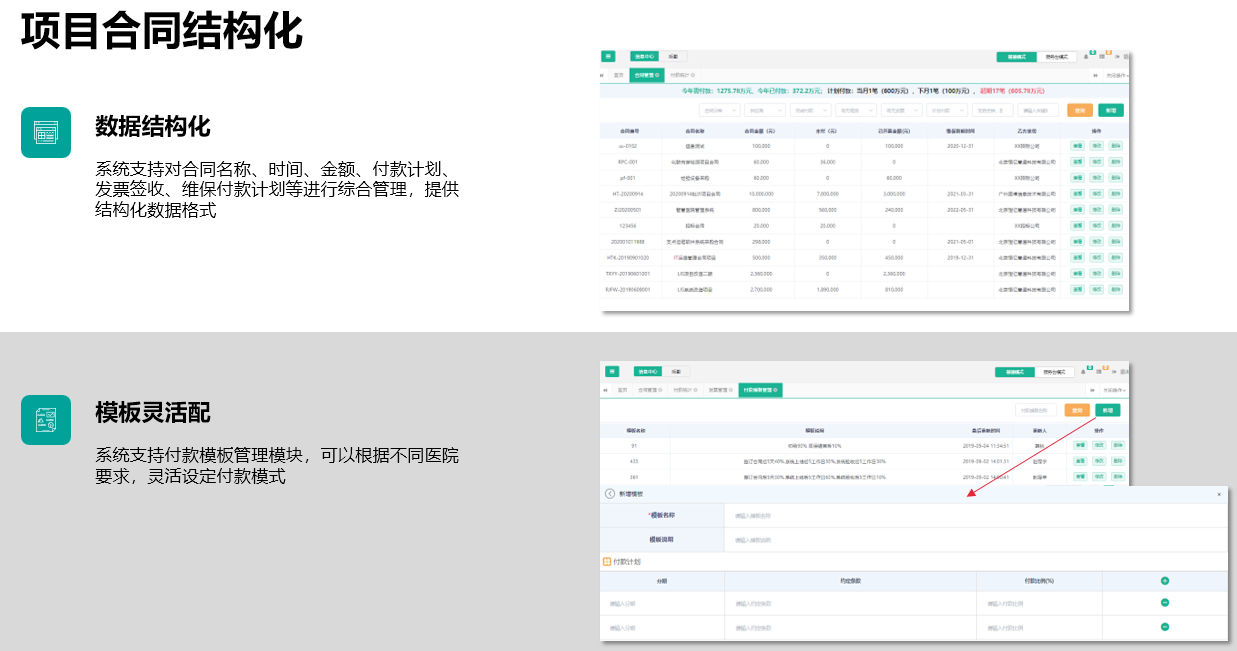Click the orange 付款计划 section icon
The height and width of the screenshot is (651, 1237).
[607, 562]
